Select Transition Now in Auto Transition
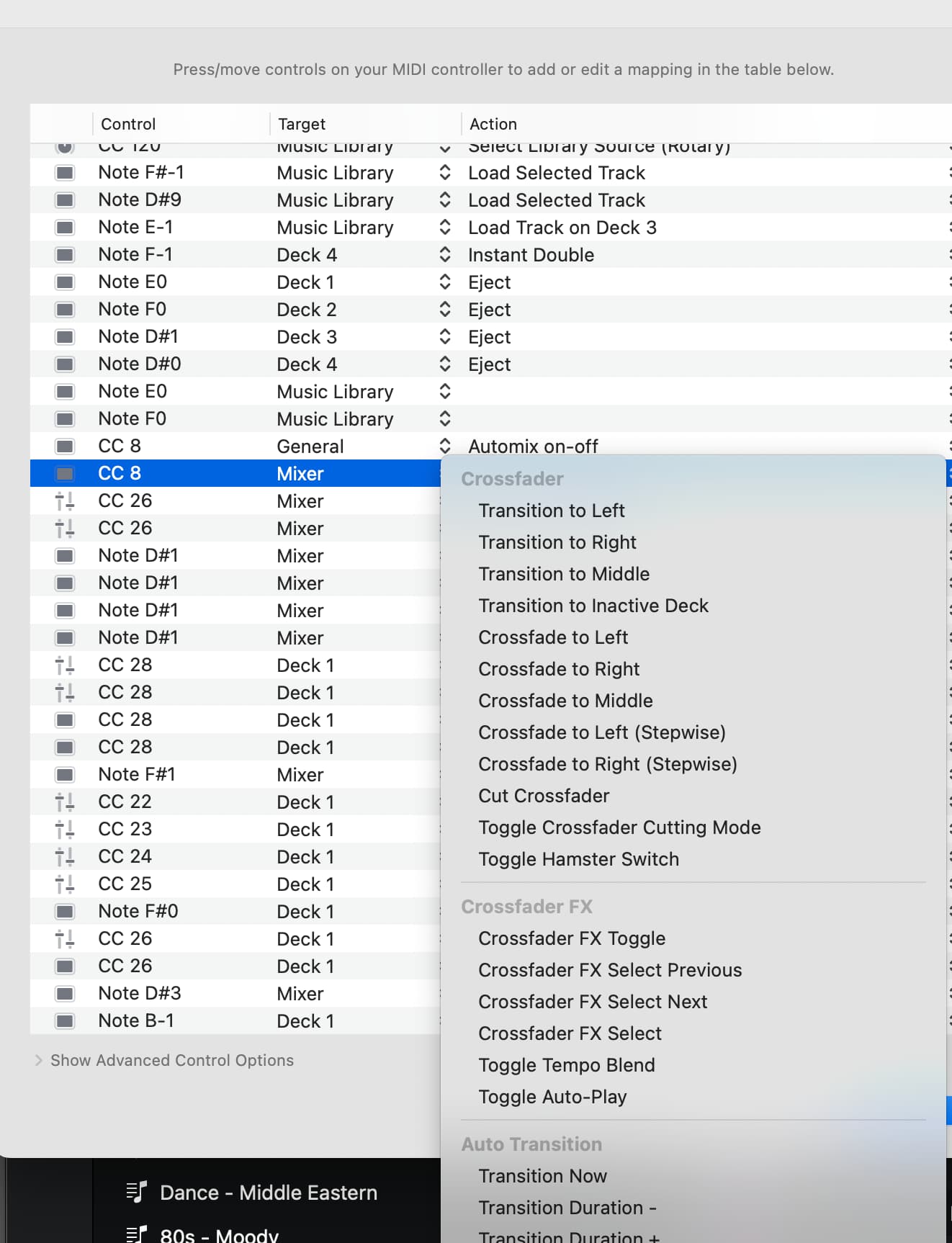 [542, 1176]
